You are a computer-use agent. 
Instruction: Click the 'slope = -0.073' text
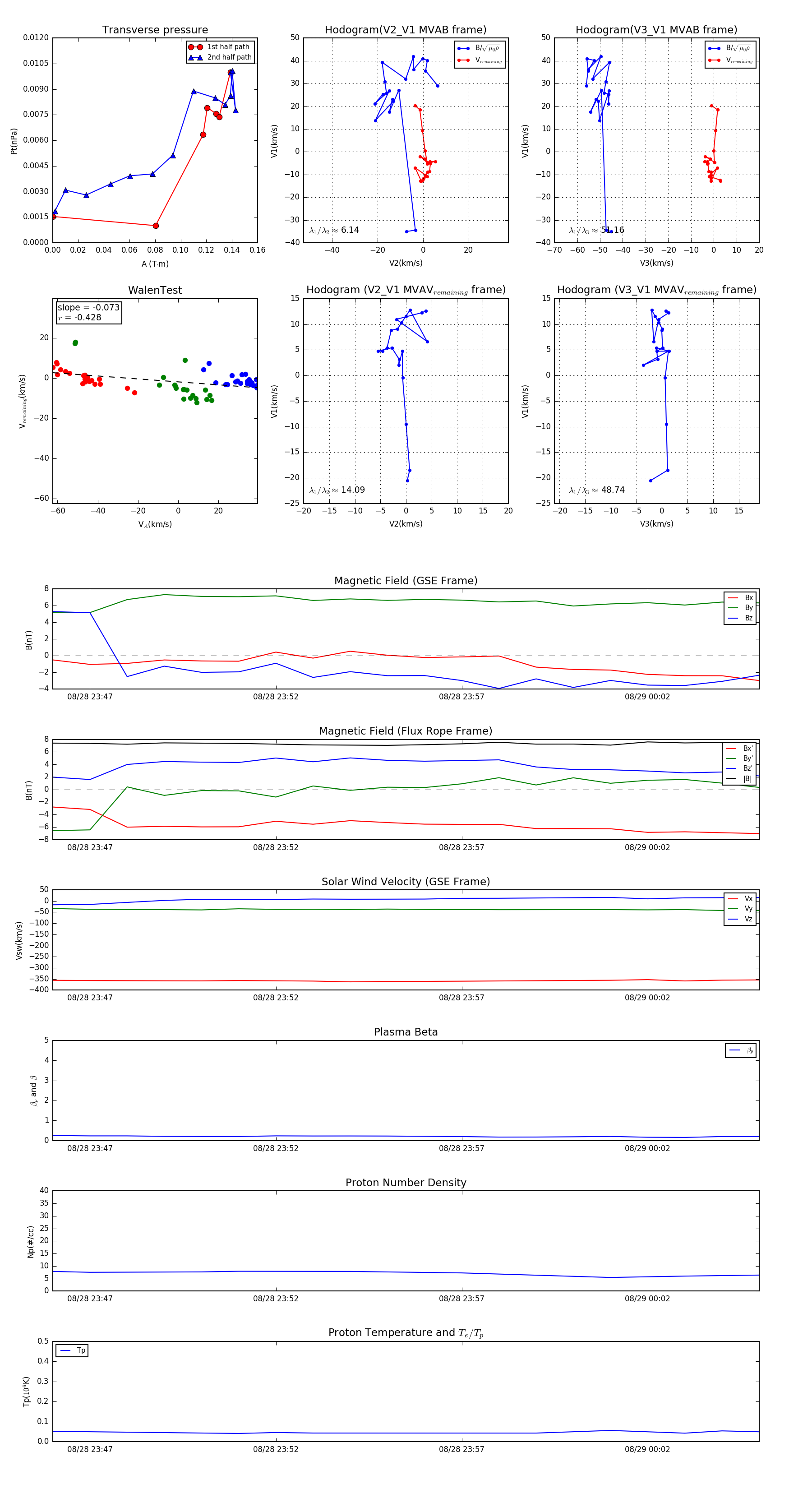(x=88, y=308)
